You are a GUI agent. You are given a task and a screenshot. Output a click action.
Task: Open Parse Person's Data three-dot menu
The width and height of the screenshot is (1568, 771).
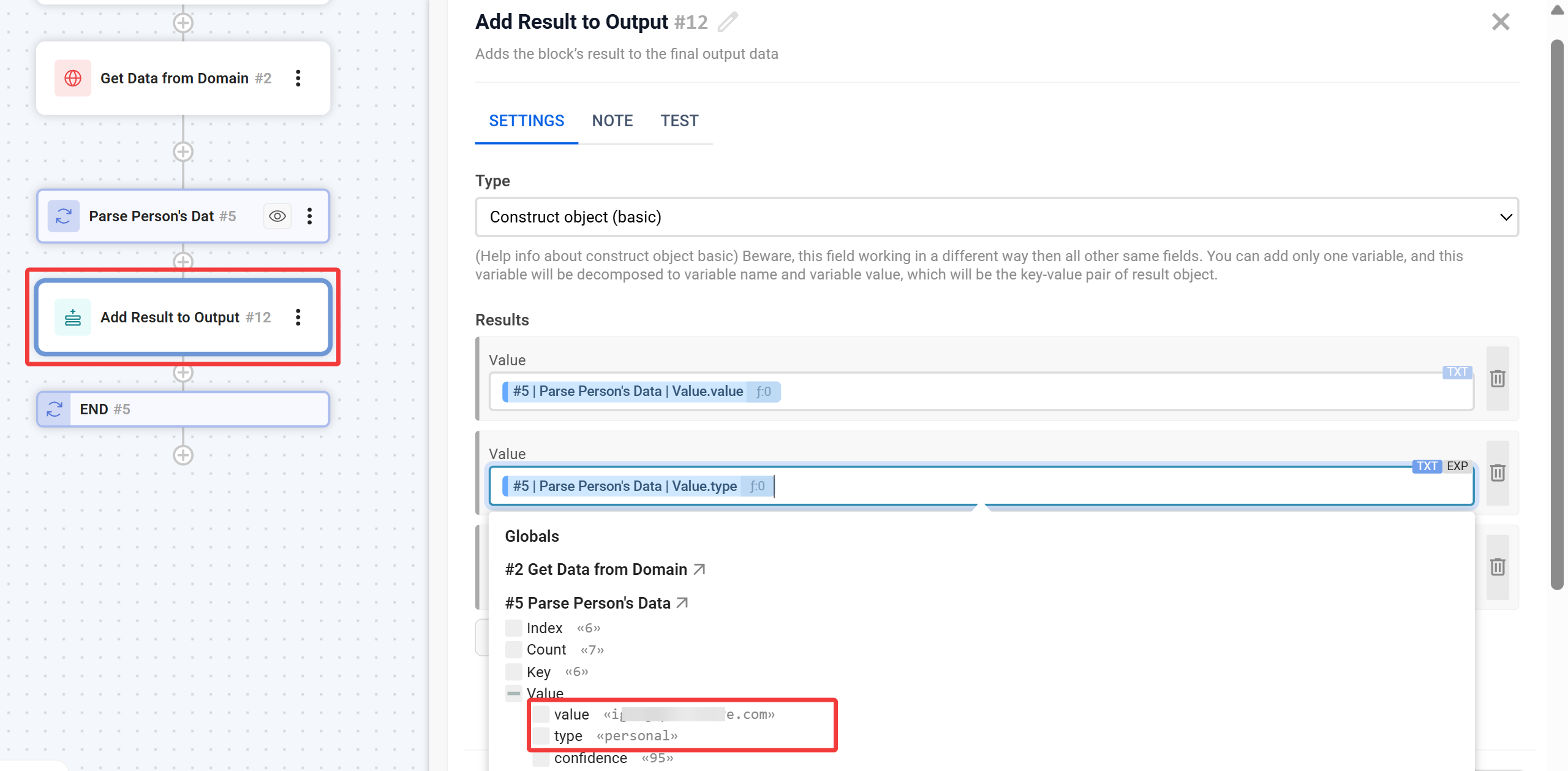[x=310, y=216]
